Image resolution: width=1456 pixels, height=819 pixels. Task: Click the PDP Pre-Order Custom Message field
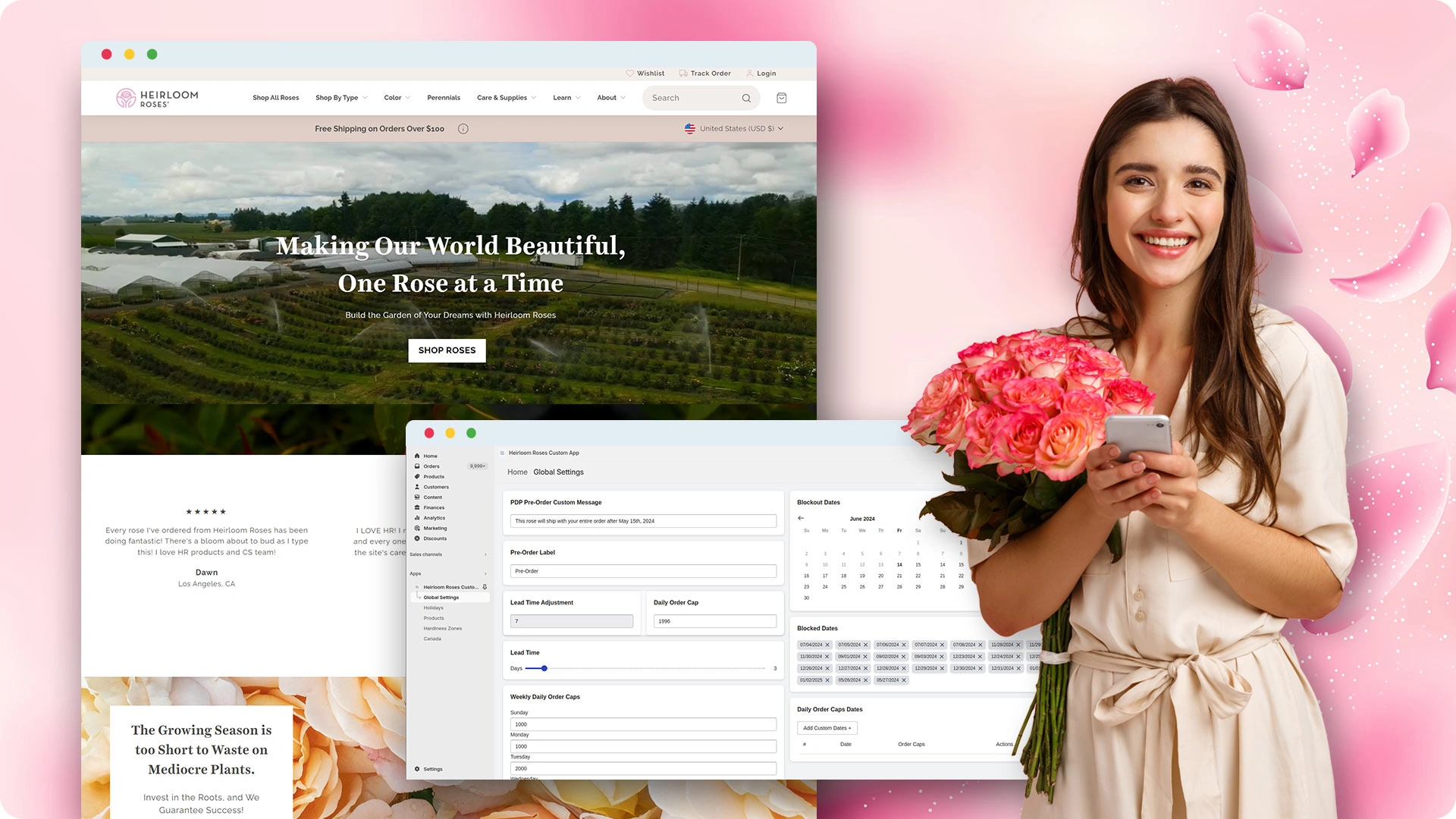click(643, 521)
